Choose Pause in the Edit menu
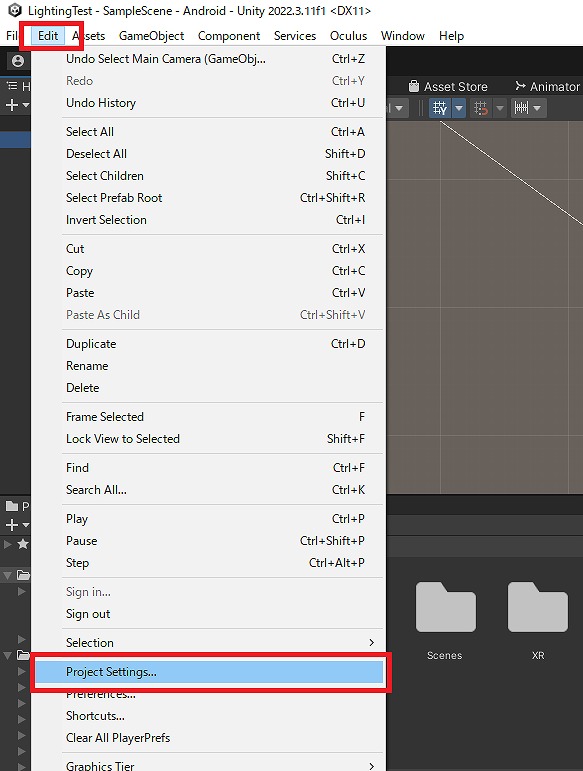Screen dimensions: 583x771 (x=209, y=541)
